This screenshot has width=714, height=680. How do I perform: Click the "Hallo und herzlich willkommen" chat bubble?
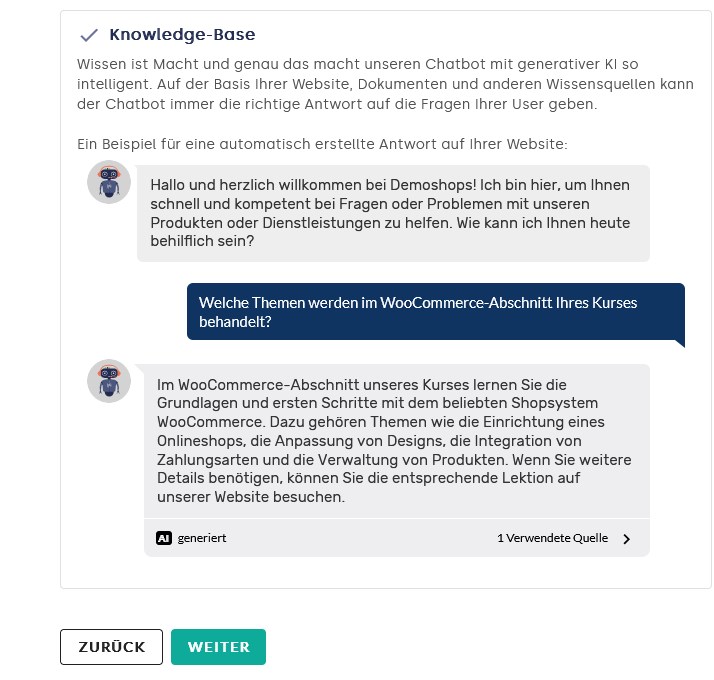tap(393, 214)
